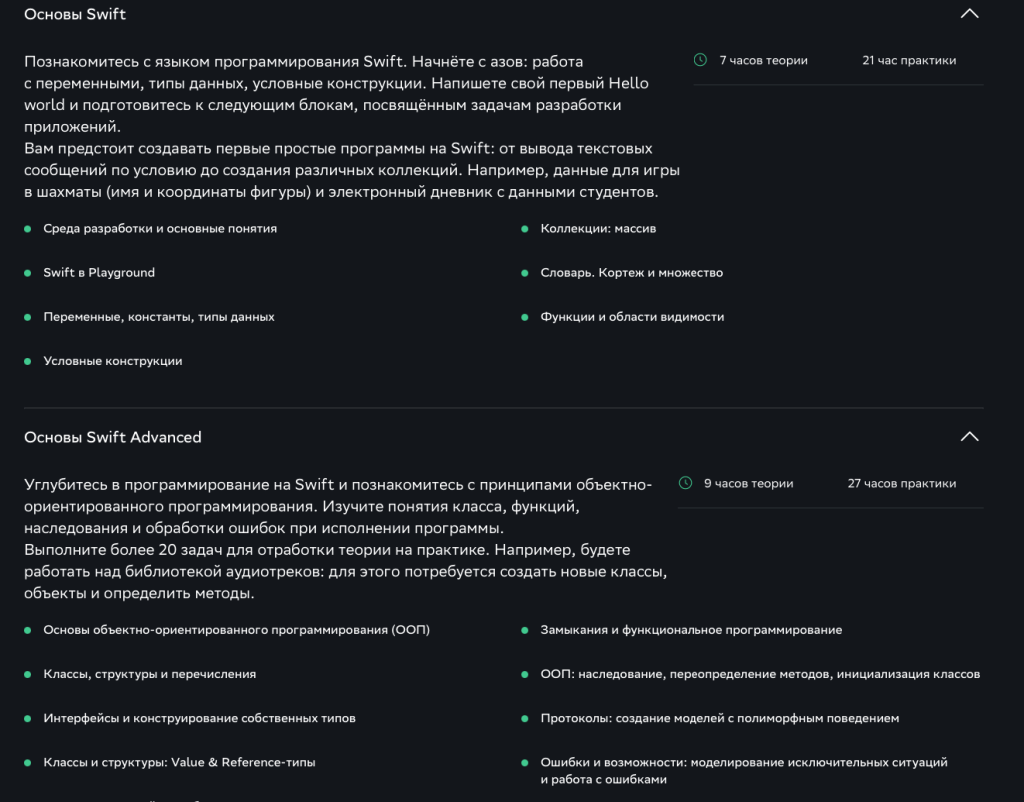Click green bullet beside Функции и области видимости
1024x802 pixels.
(525, 317)
